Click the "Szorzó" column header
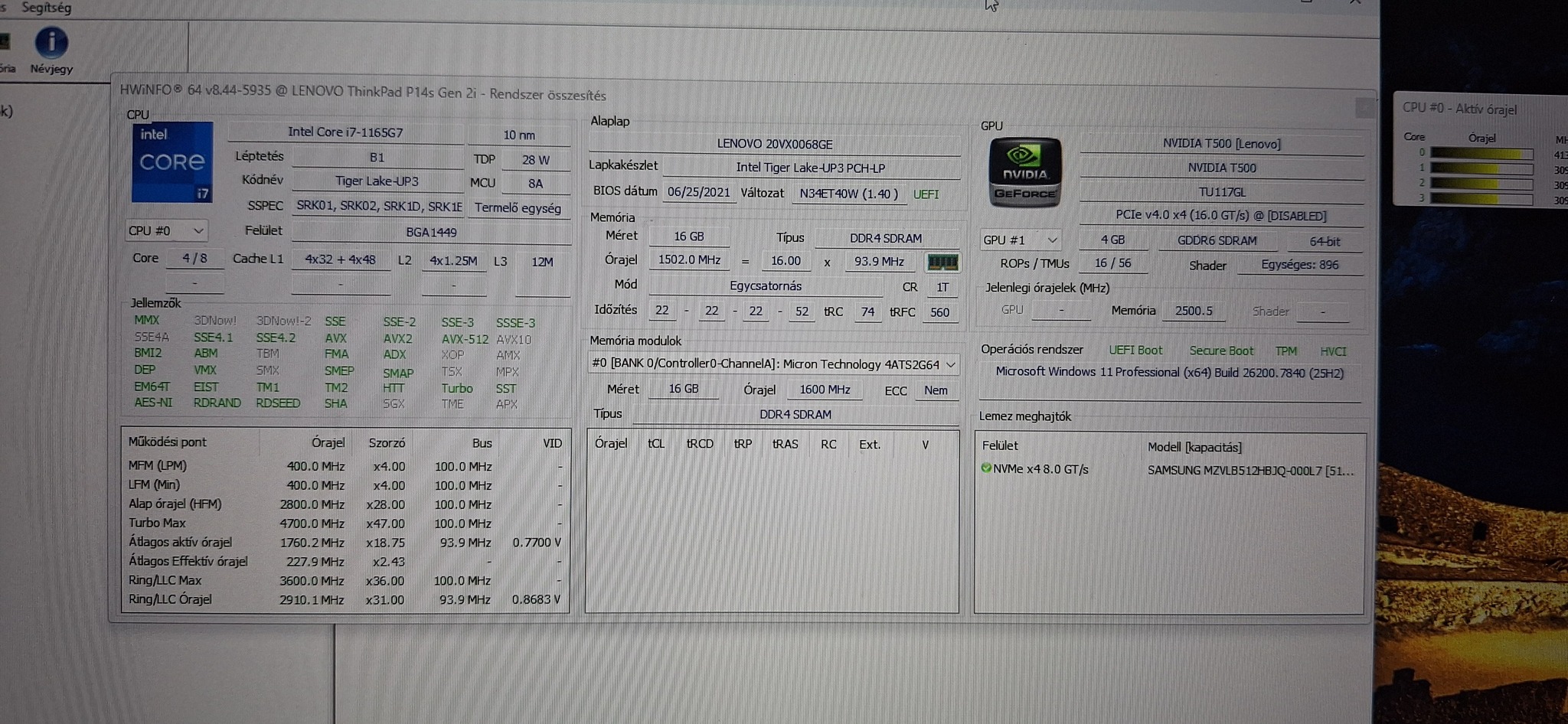The width and height of the screenshot is (1568, 724). (x=387, y=443)
